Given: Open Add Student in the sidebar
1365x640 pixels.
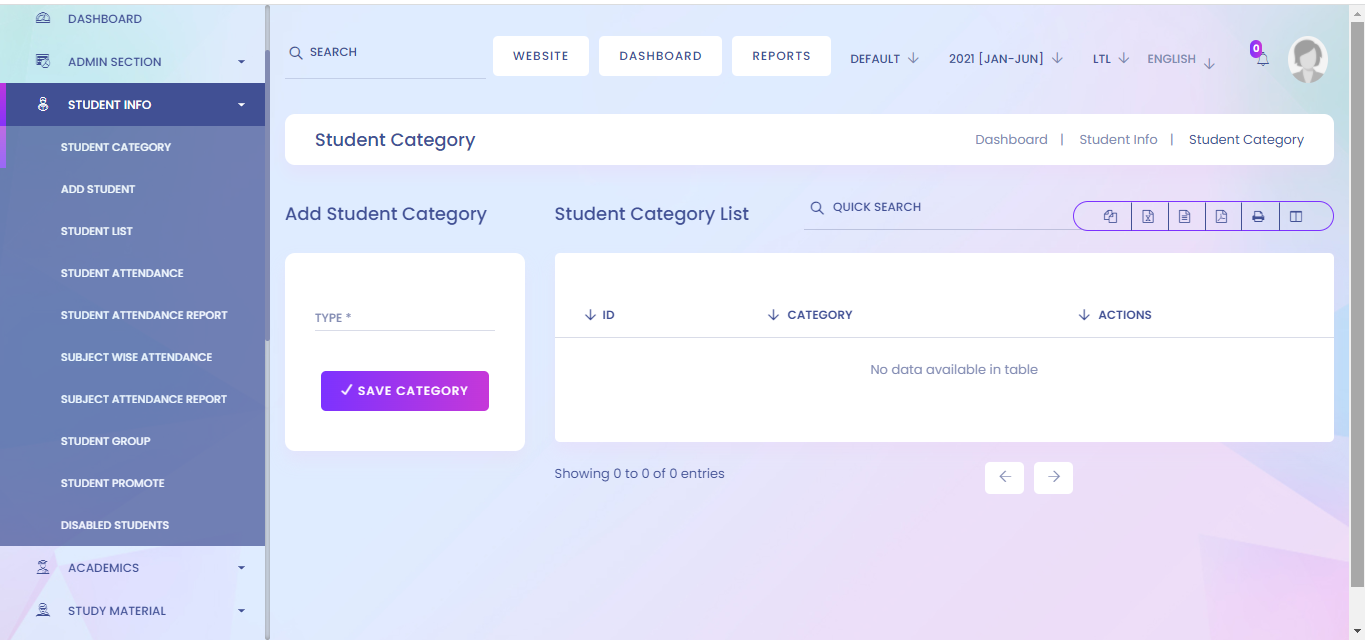Looking at the screenshot, I should pos(98,189).
